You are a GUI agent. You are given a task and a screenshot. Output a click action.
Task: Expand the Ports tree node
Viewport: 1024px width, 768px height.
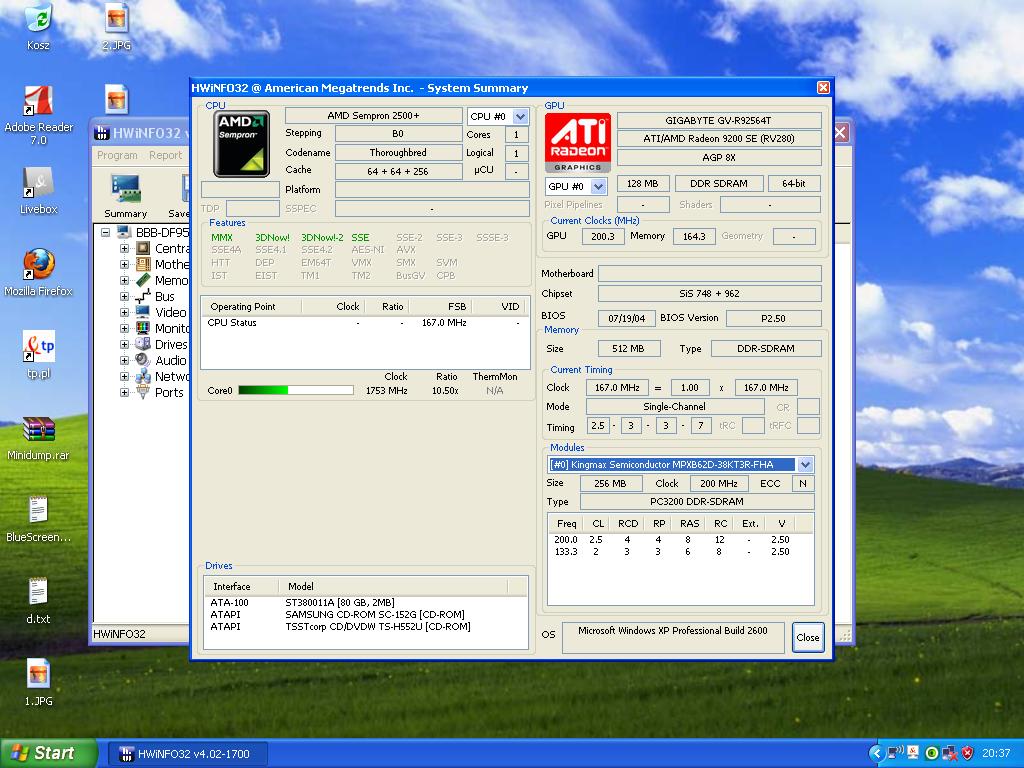tap(124, 392)
